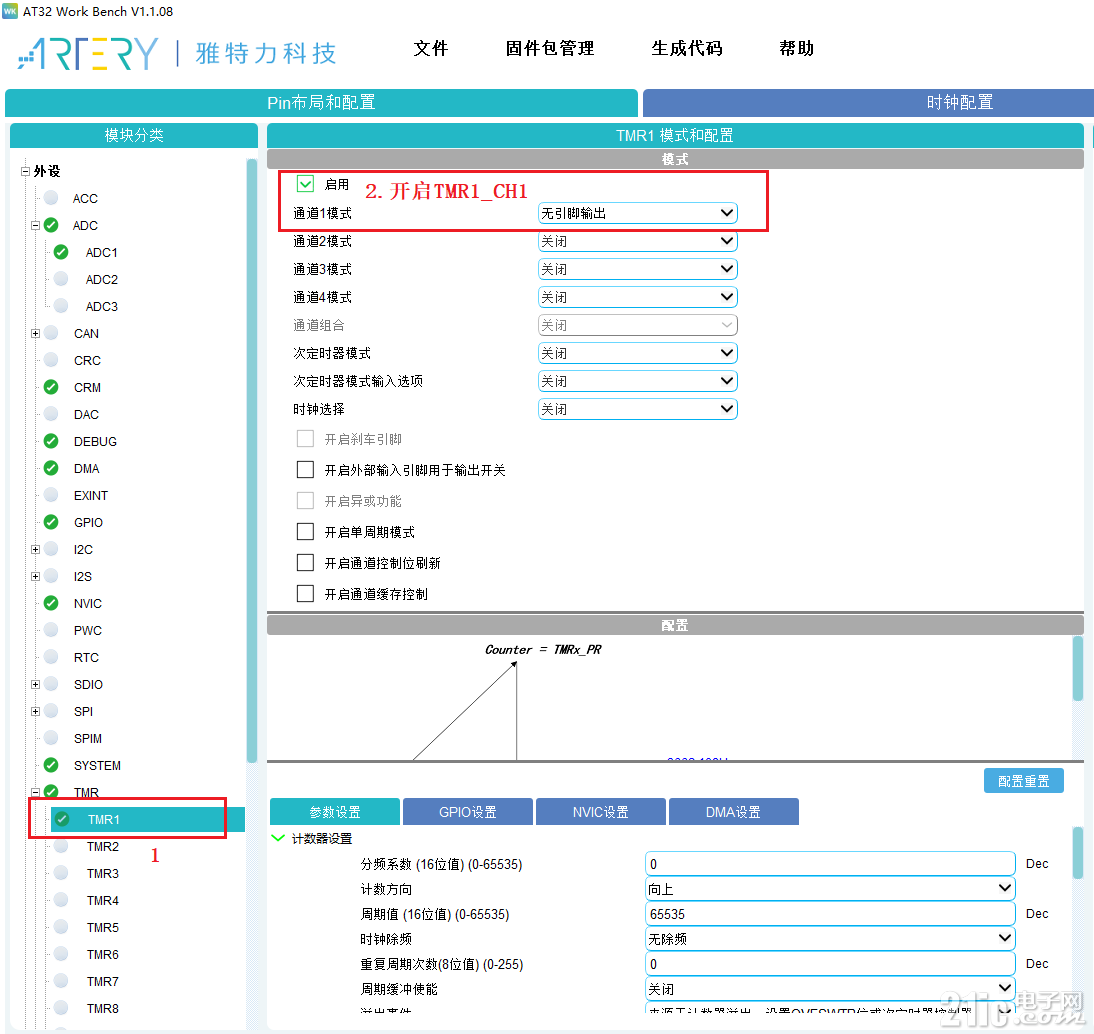
Task: Open the 通道1模式 dropdown
Action: [638, 213]
